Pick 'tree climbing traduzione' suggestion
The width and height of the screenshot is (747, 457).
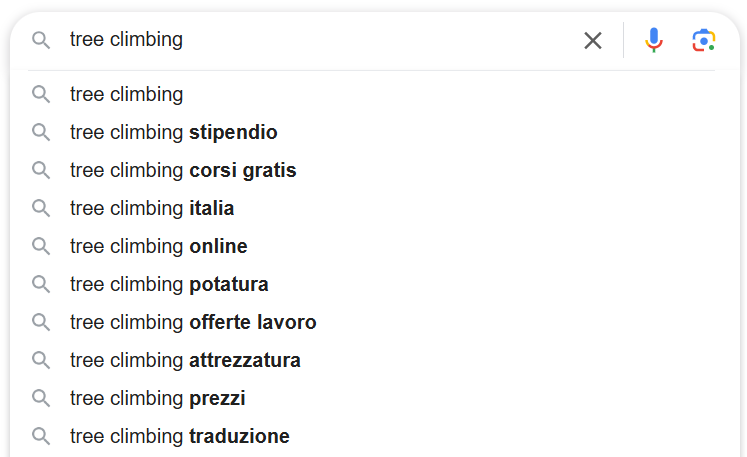(180, 436)
